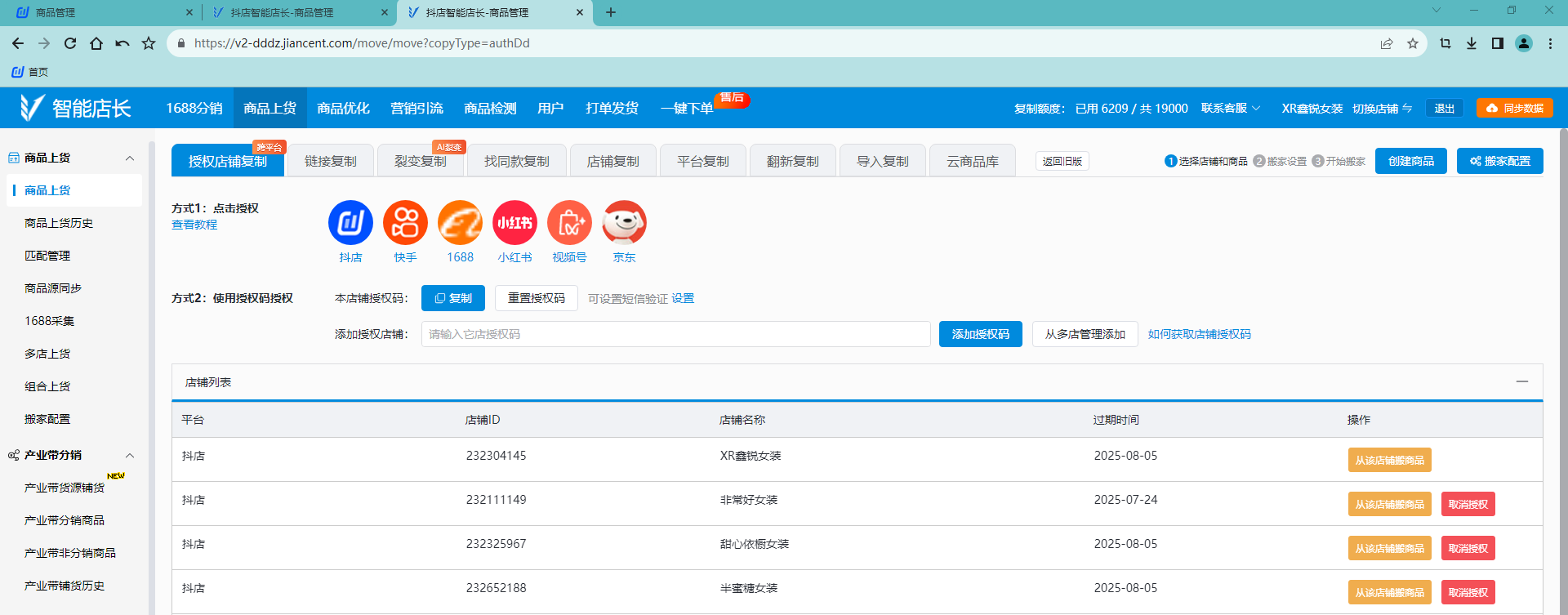
Task: Collapse the 产业带分销 sidebar group
Action: 130,456
